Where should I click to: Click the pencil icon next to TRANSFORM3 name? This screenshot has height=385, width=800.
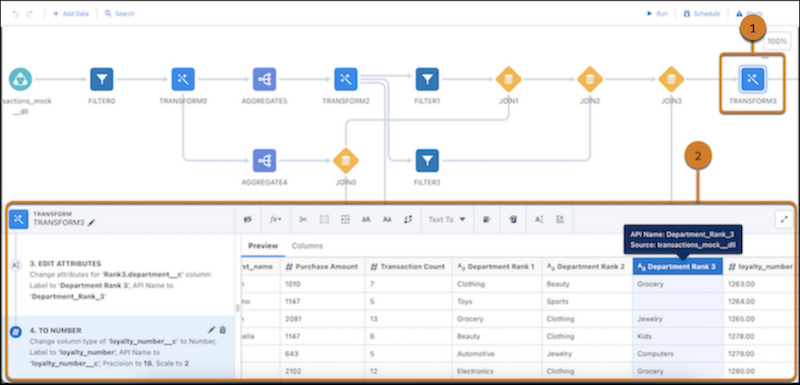91,222
